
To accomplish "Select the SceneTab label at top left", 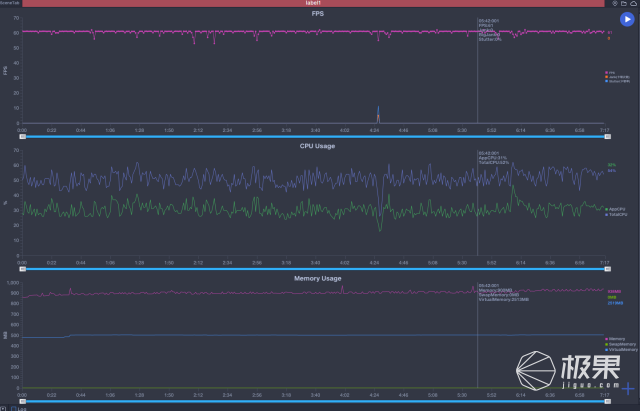I will (10, 4).
